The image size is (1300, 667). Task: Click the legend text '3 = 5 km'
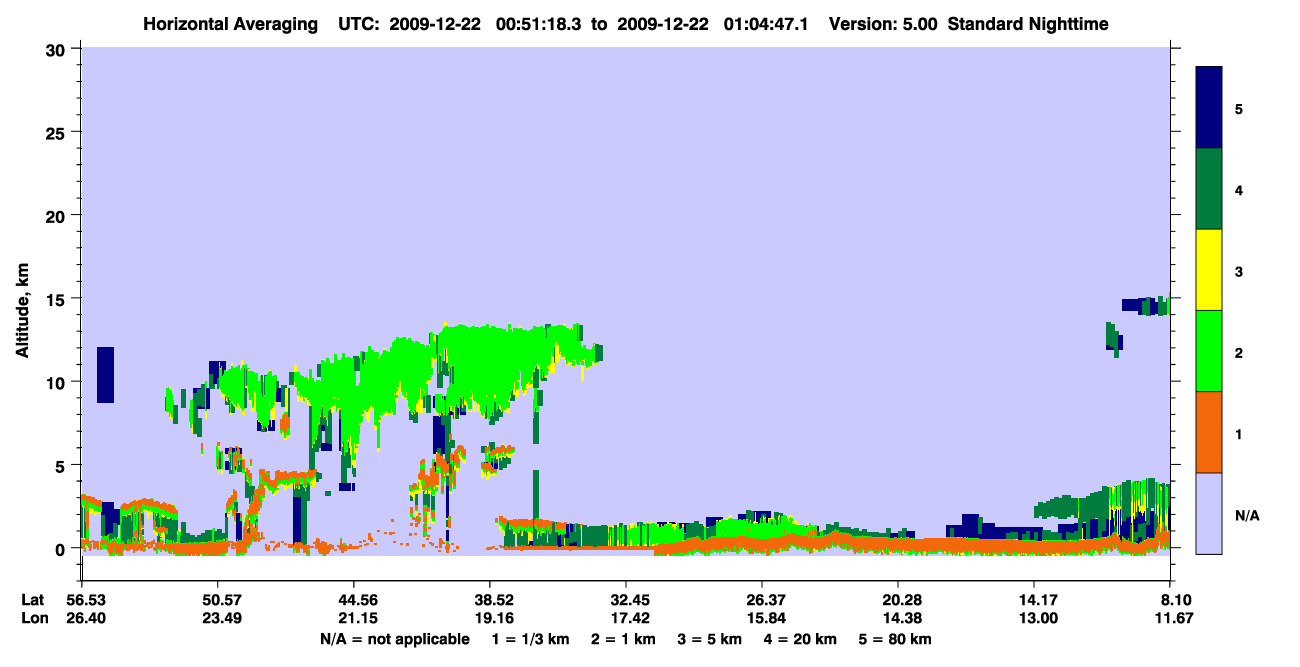point(710,639)
